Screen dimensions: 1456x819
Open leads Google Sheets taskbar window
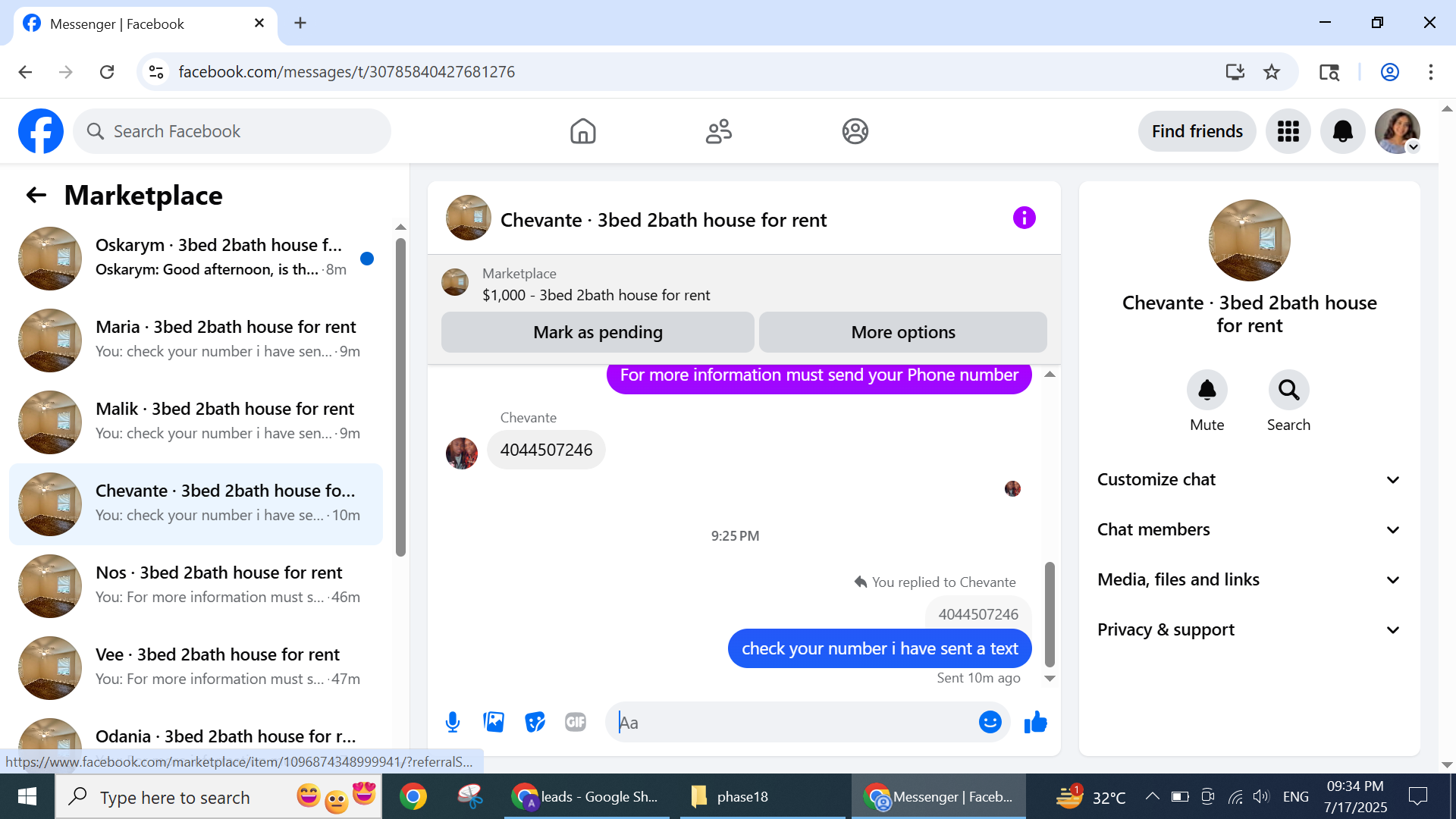[587, 796]
